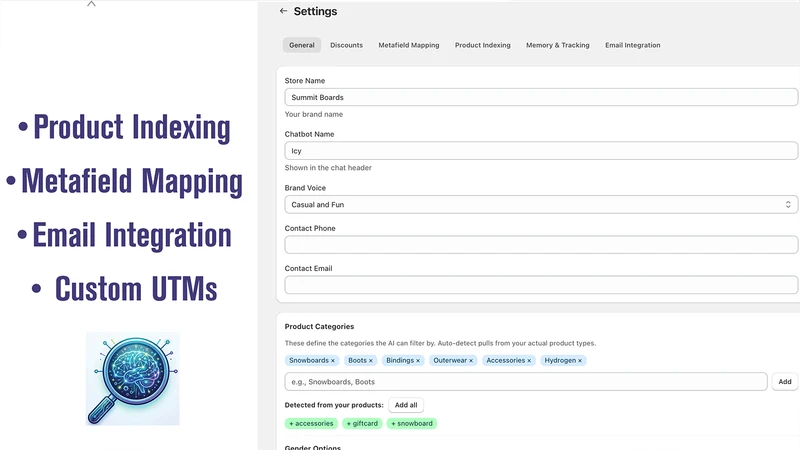Add detected accessories category
800x450 pixels.
click(x=311, y=423)
